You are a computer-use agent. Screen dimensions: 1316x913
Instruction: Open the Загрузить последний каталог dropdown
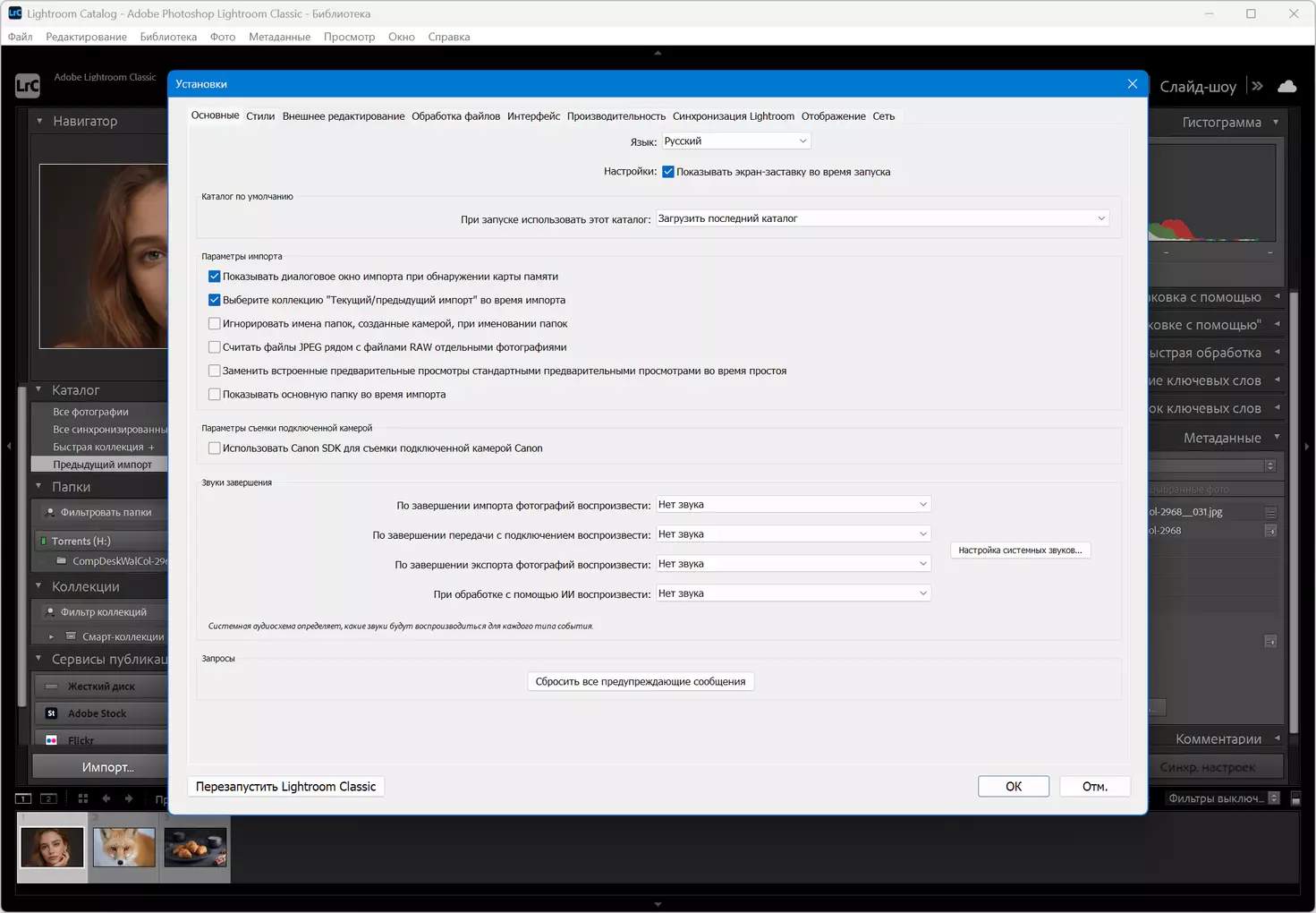pyautogui.click(x=882, y=218)
